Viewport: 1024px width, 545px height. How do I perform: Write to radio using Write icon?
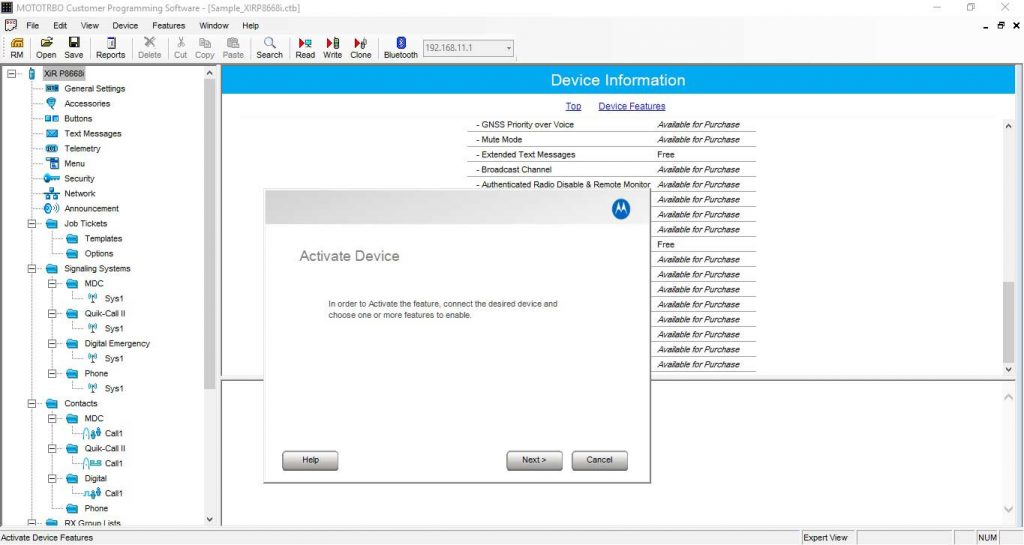tap(332, 48)
